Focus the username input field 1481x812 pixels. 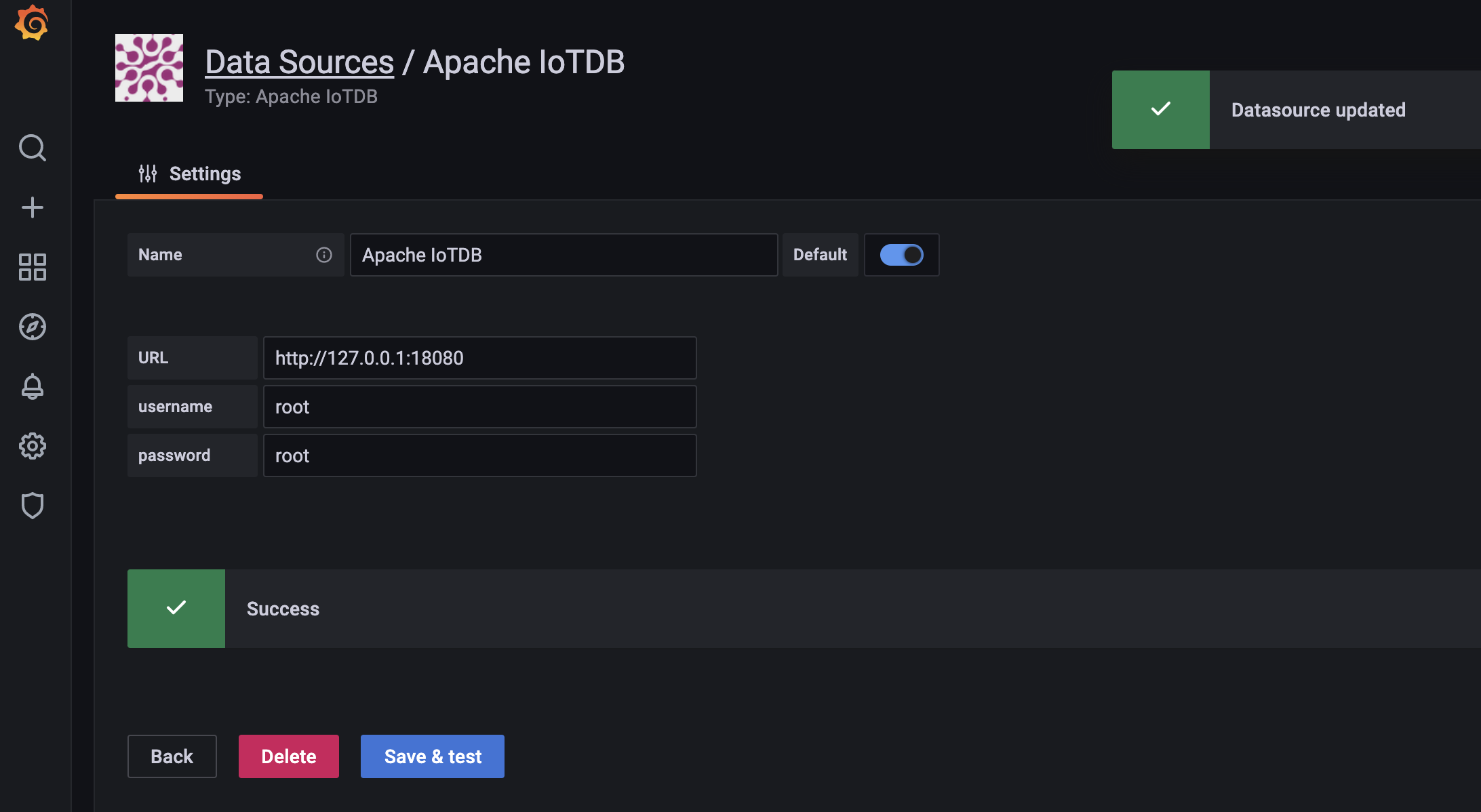point(479,407)
